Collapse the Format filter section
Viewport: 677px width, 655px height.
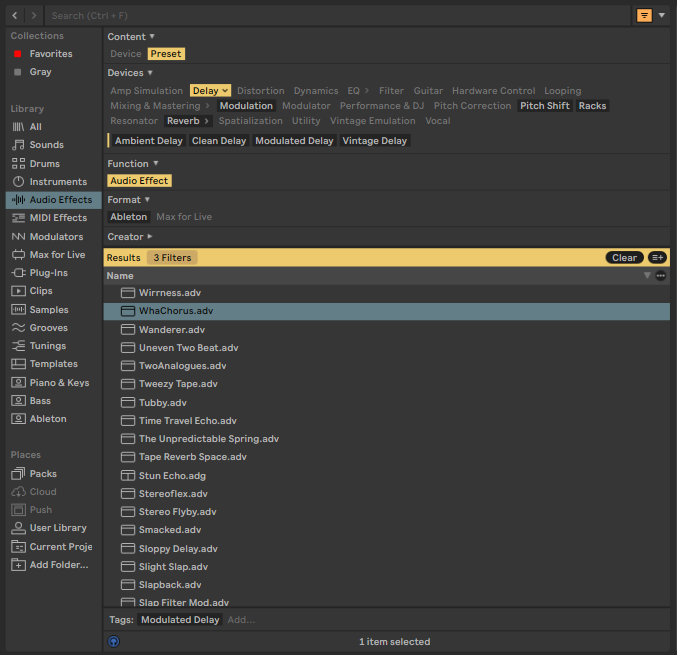pos(147,199)
